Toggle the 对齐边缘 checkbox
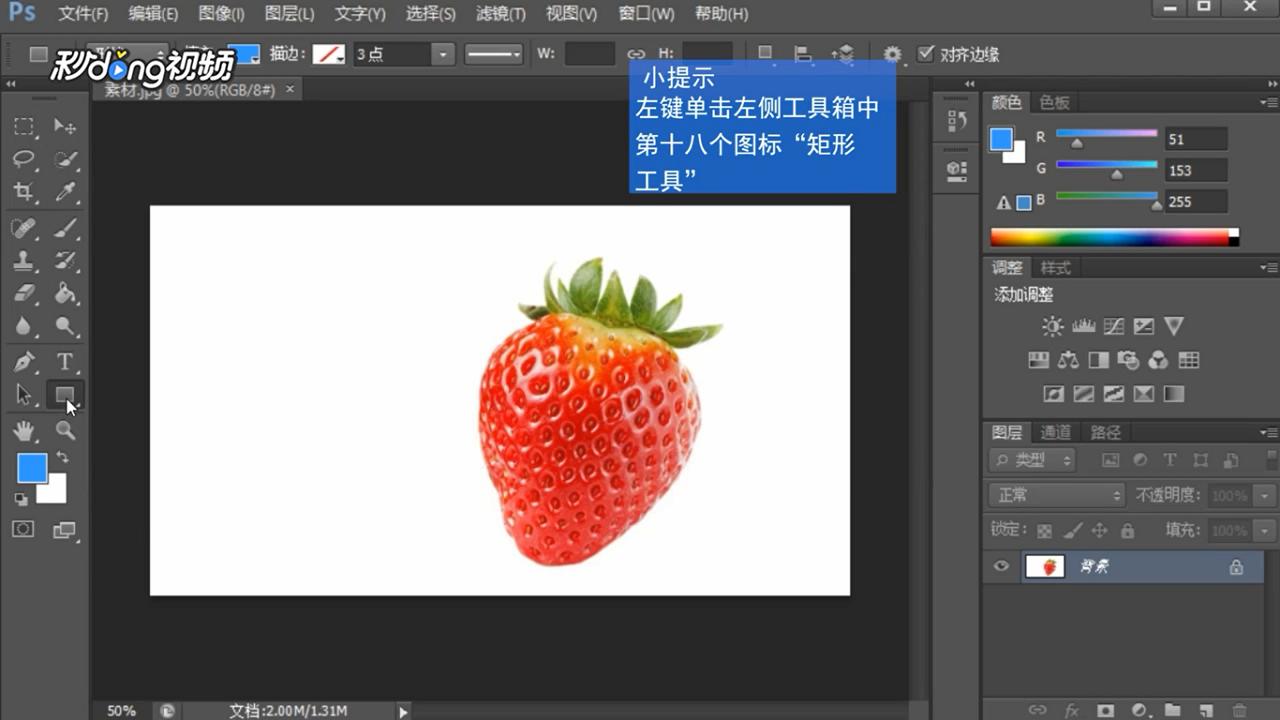Viewport: 1280px width, 720px height. 925,54
